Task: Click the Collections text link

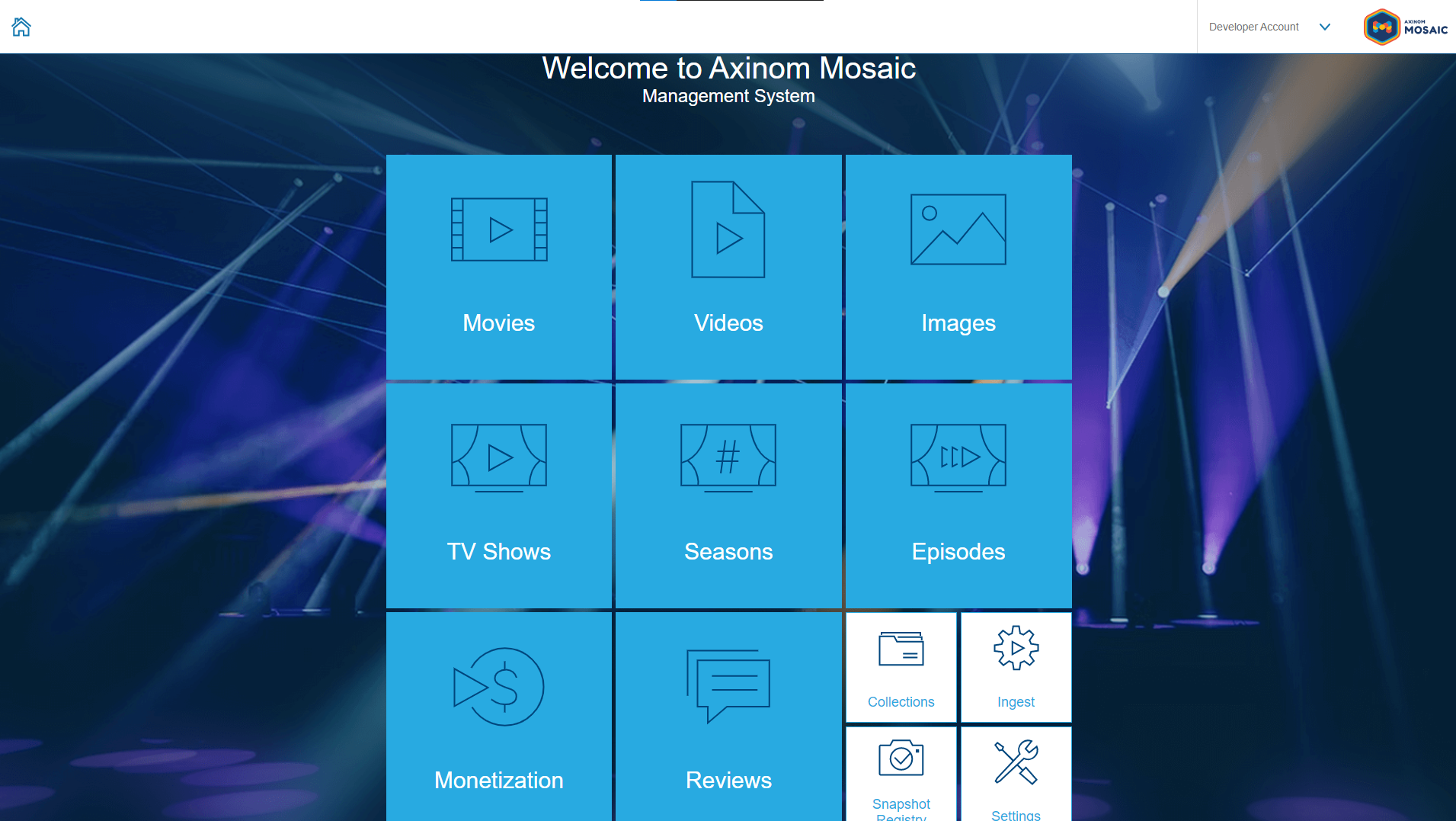Action: 901,702
